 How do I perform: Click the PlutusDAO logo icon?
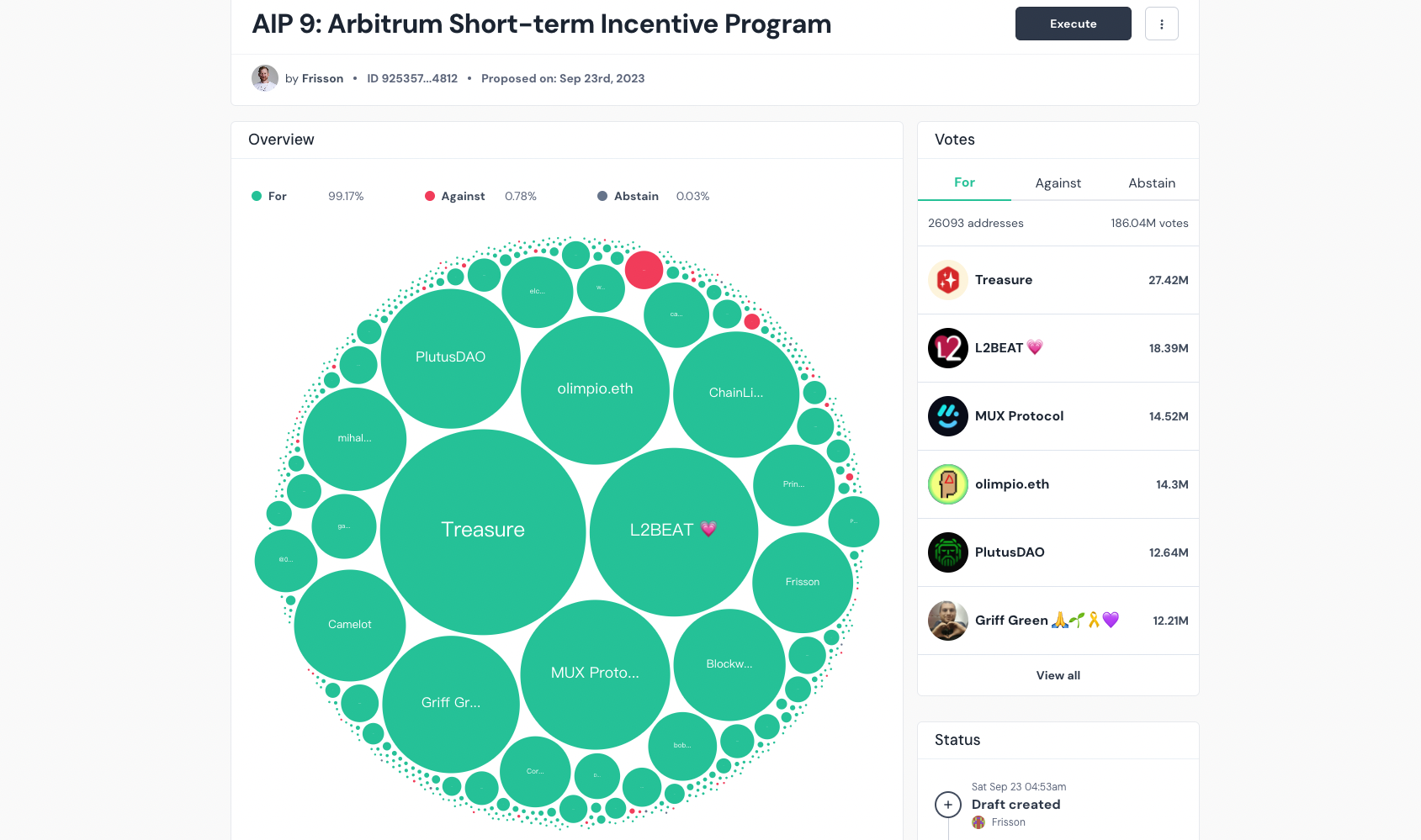(x=948, y=552)
